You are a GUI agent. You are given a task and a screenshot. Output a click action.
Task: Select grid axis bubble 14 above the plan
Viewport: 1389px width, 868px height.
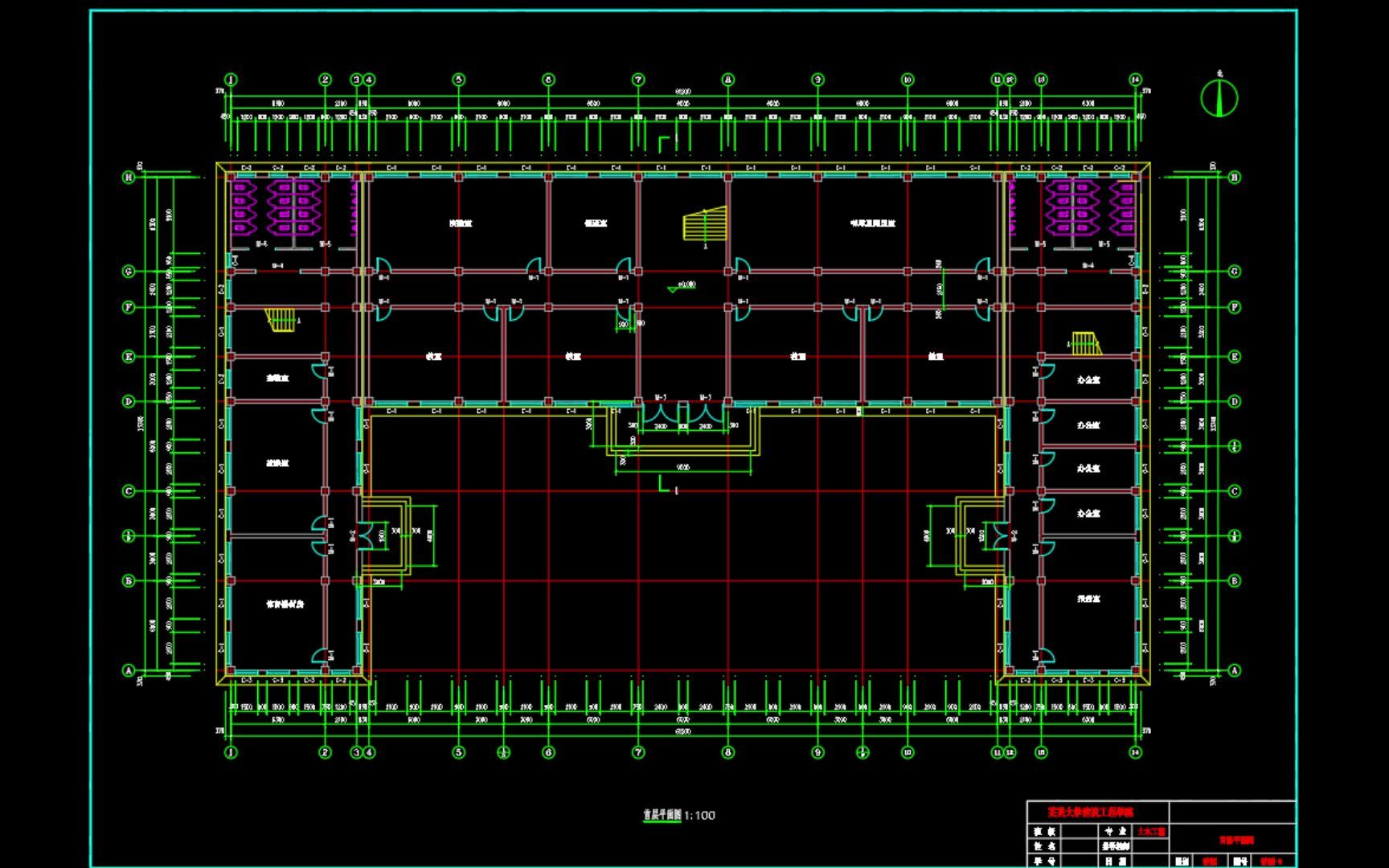(x=1135, y=80)
